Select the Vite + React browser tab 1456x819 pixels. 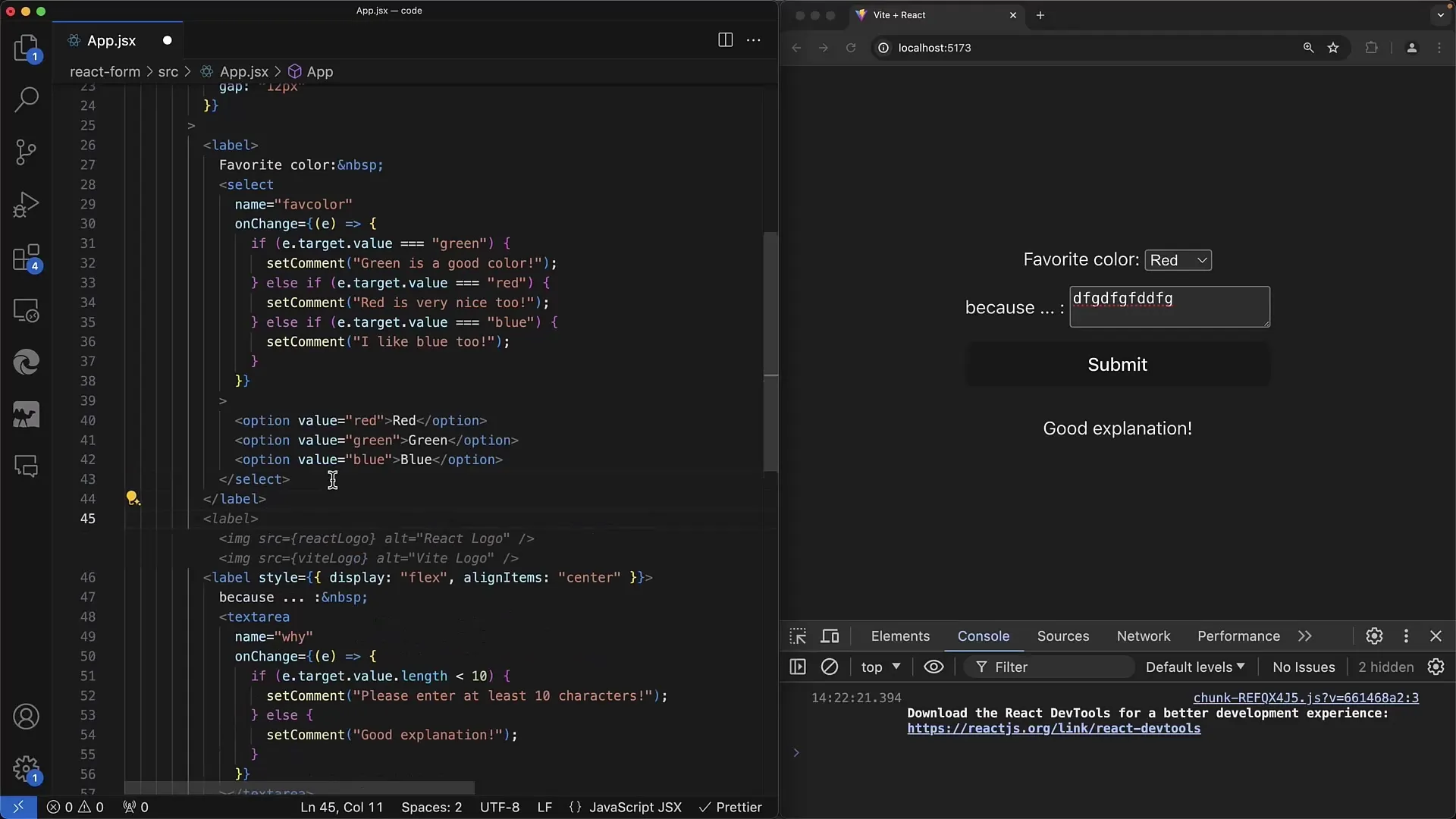(936, 15)
